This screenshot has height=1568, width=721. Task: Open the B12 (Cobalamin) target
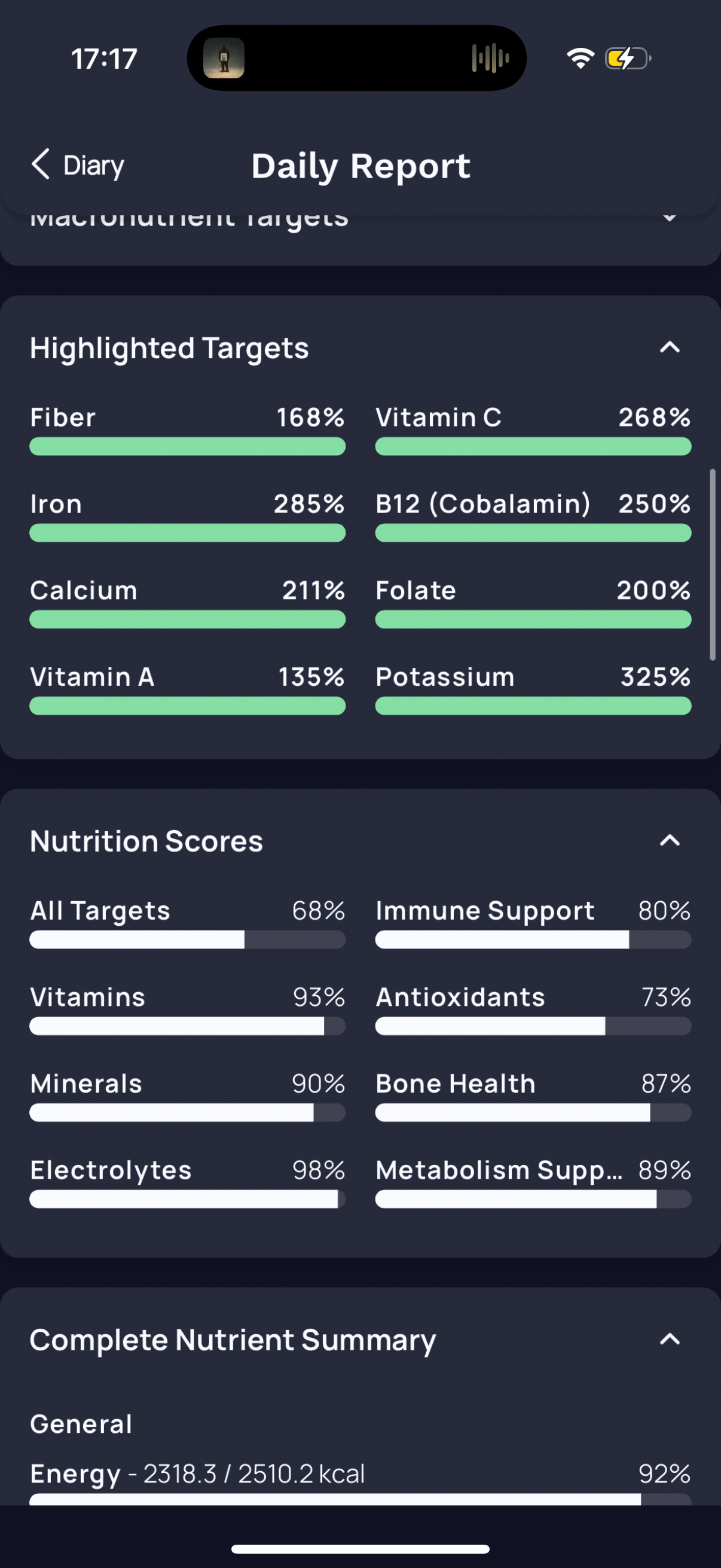pyautogui.click(x=533, y=515)
